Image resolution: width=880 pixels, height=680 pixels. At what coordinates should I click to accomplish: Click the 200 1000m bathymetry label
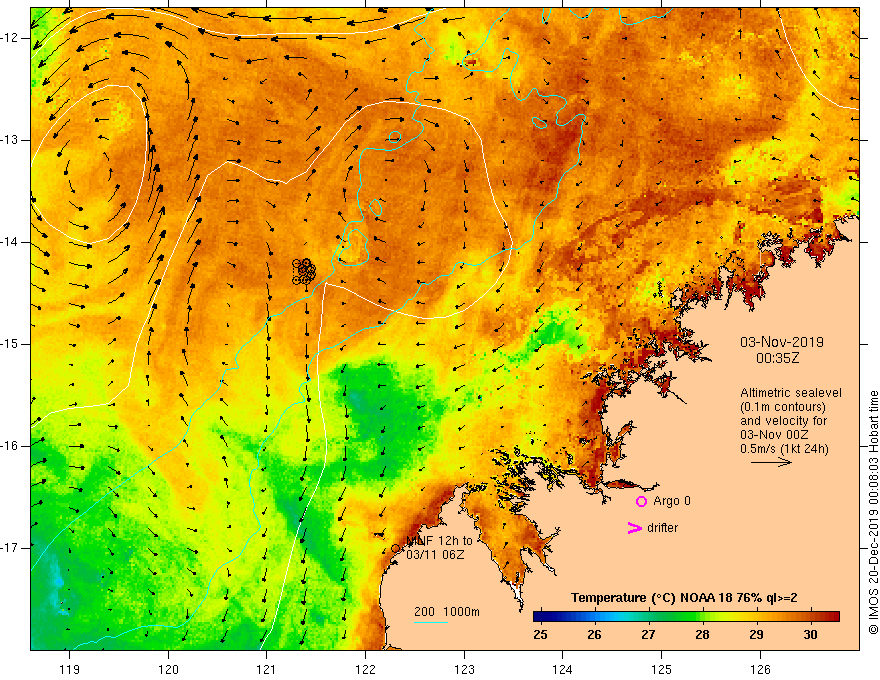coord(447,612)
